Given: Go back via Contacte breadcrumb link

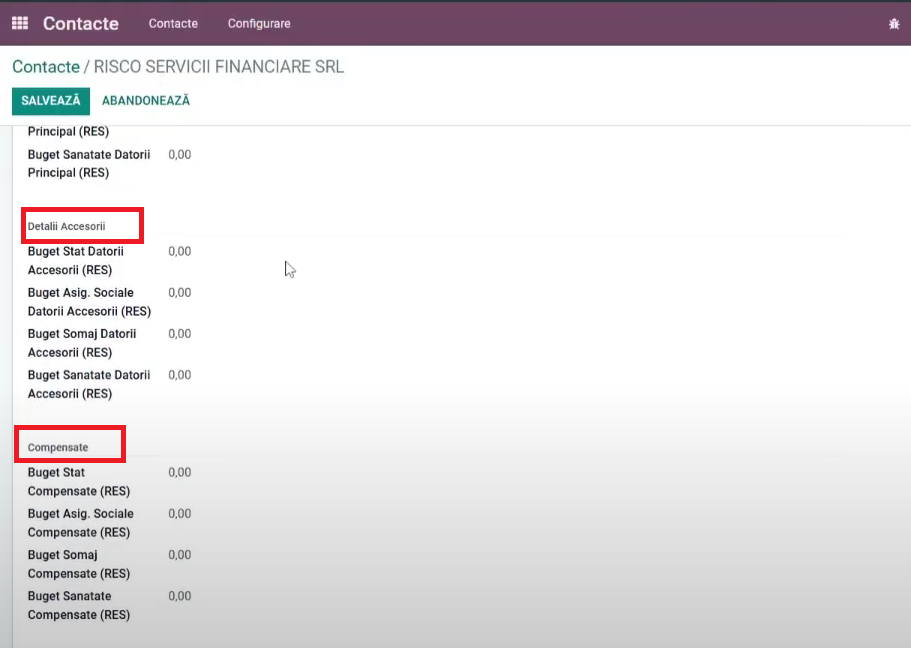Looking at the screenshot, I should coord(46,67).
